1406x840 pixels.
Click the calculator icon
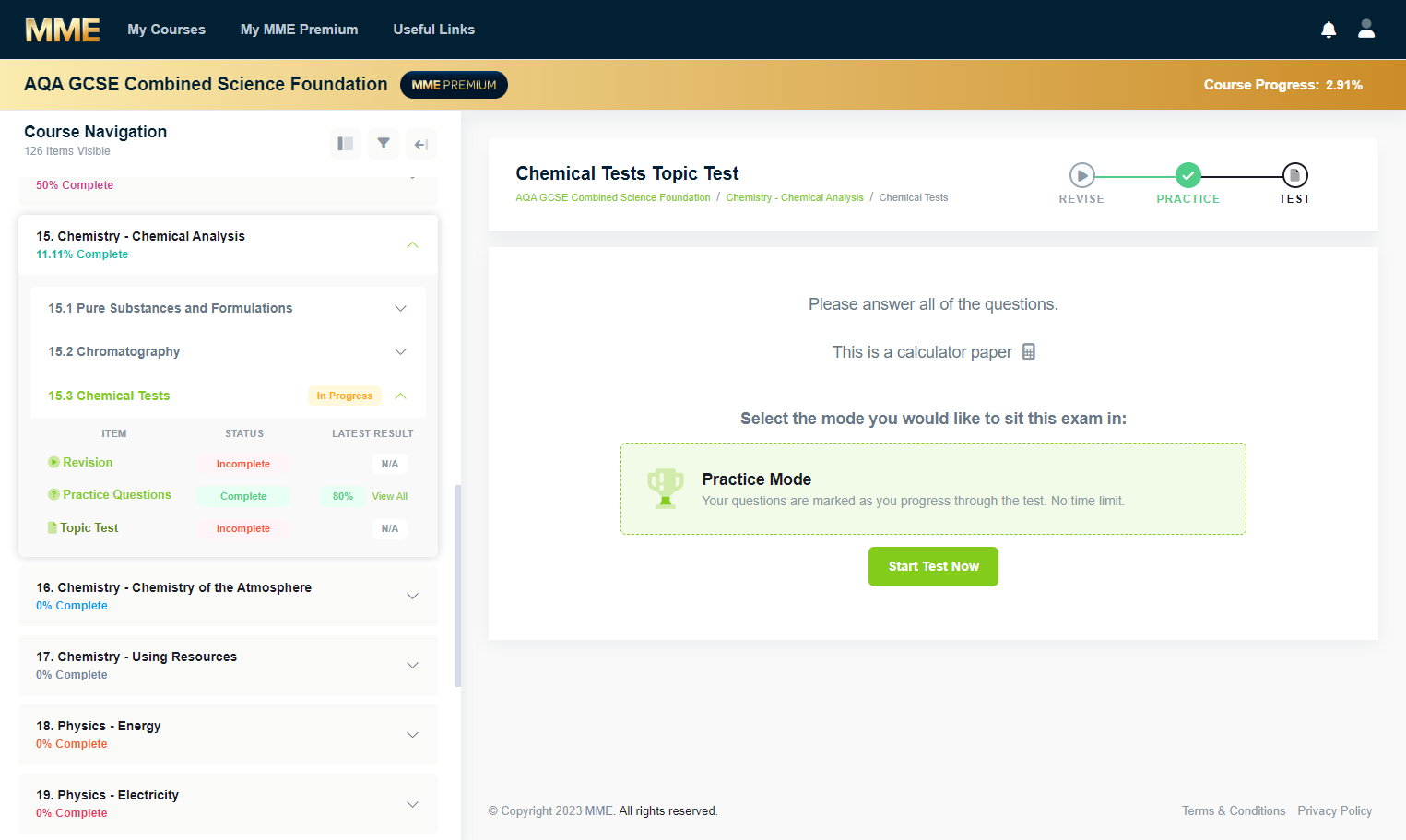1029,351
